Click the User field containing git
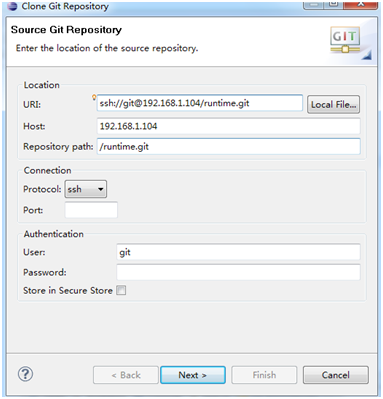Viewport: 383px width, 399px height. click(x=238, y=252)
